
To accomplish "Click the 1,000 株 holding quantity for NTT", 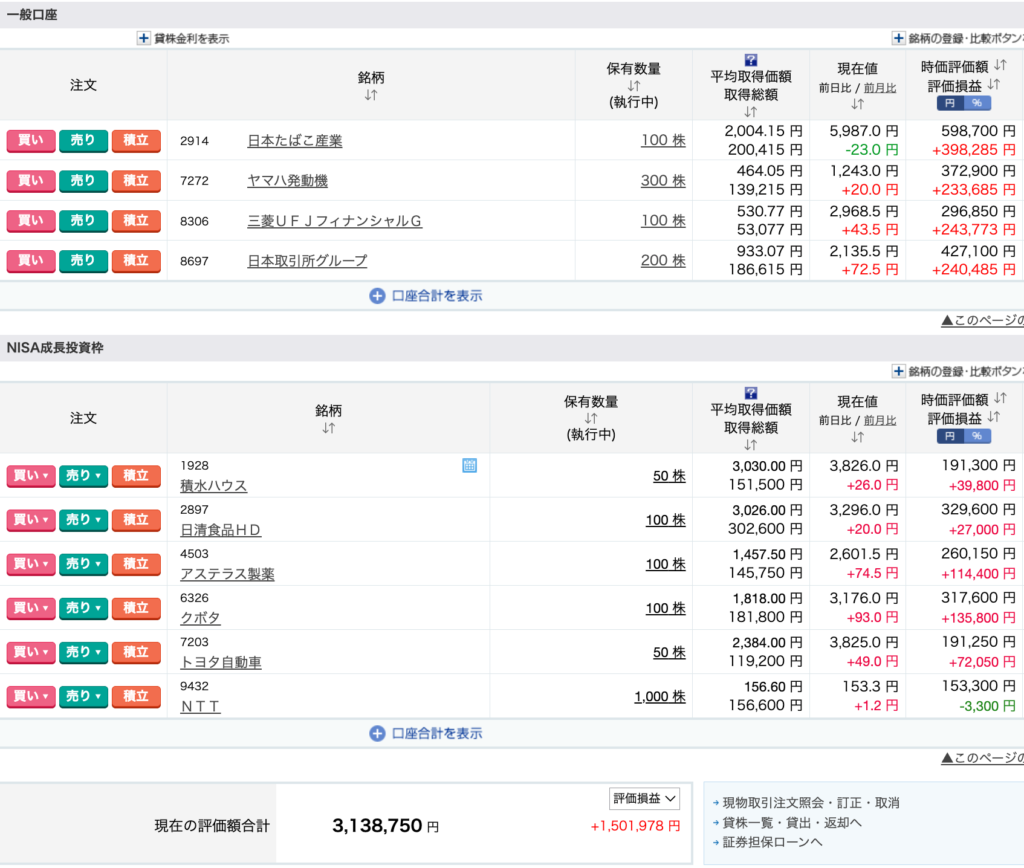I will (x=659, y=696).
